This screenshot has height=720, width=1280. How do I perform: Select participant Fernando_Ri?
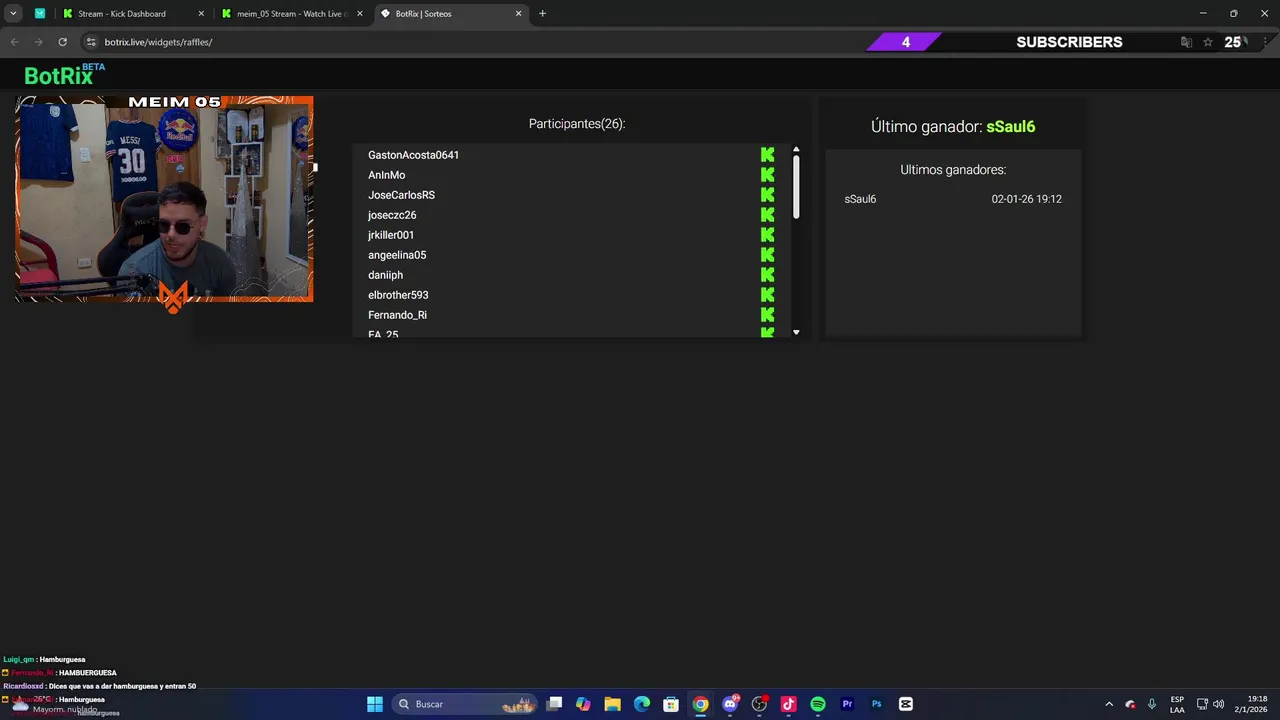click(397, 315)
